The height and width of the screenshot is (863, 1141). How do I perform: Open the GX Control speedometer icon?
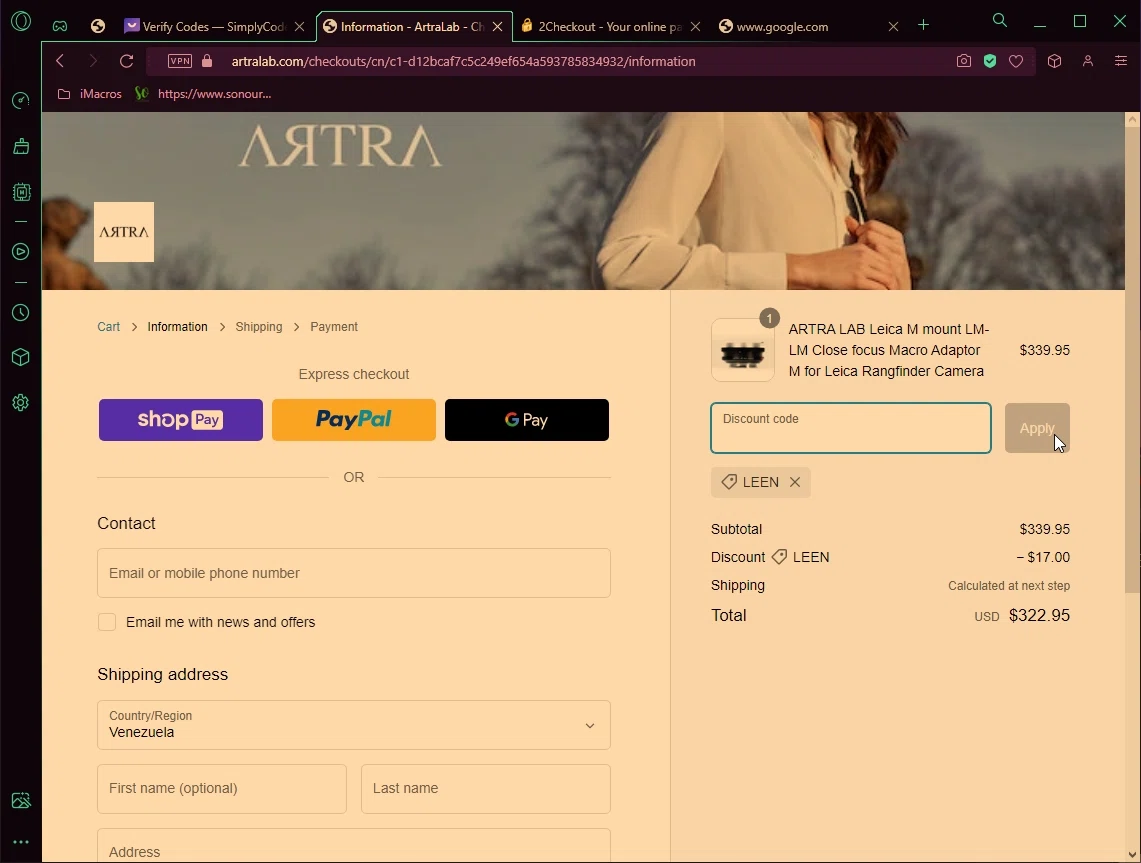(21, 100)
